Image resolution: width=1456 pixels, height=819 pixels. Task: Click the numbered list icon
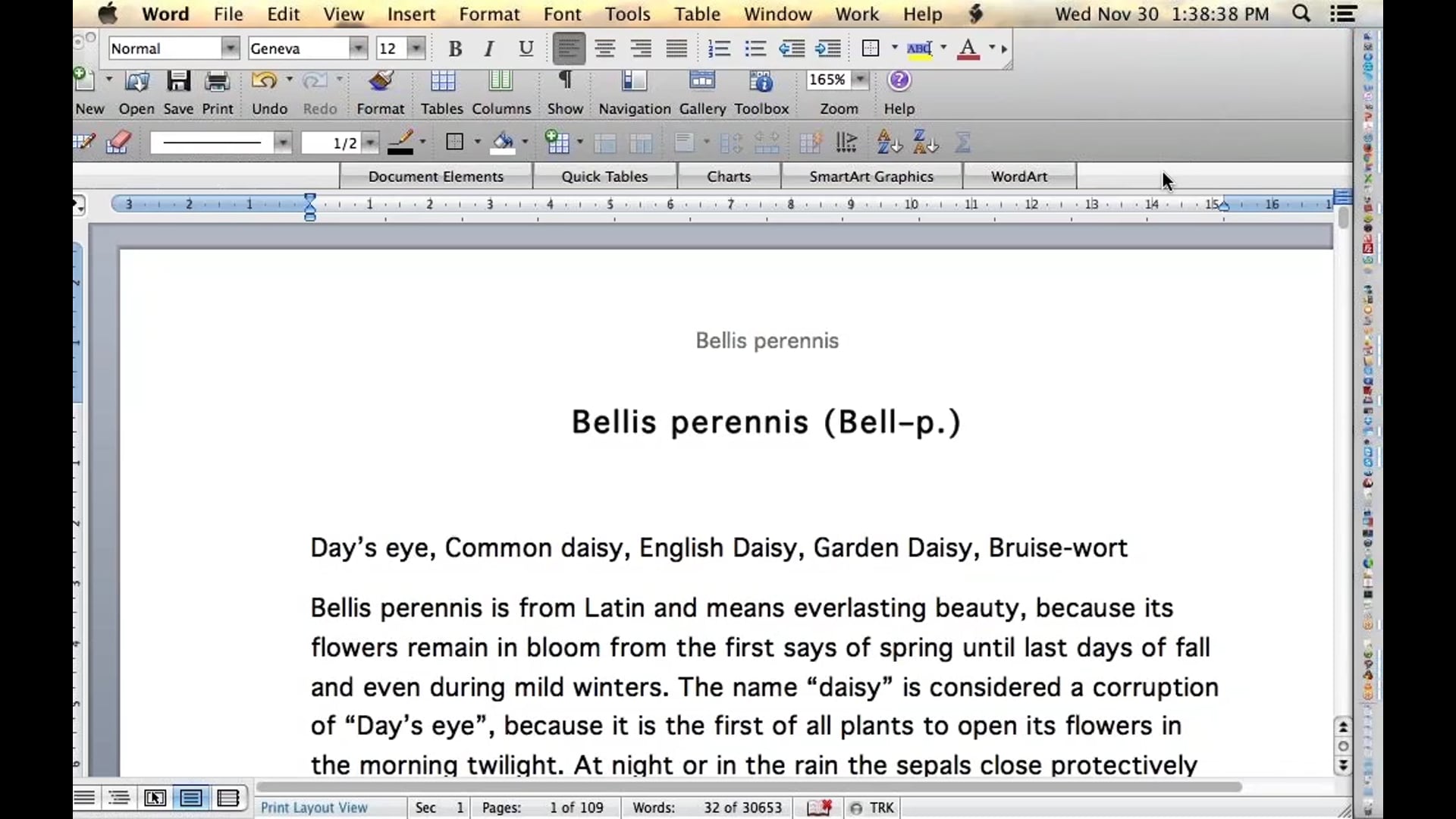point(718,49)
